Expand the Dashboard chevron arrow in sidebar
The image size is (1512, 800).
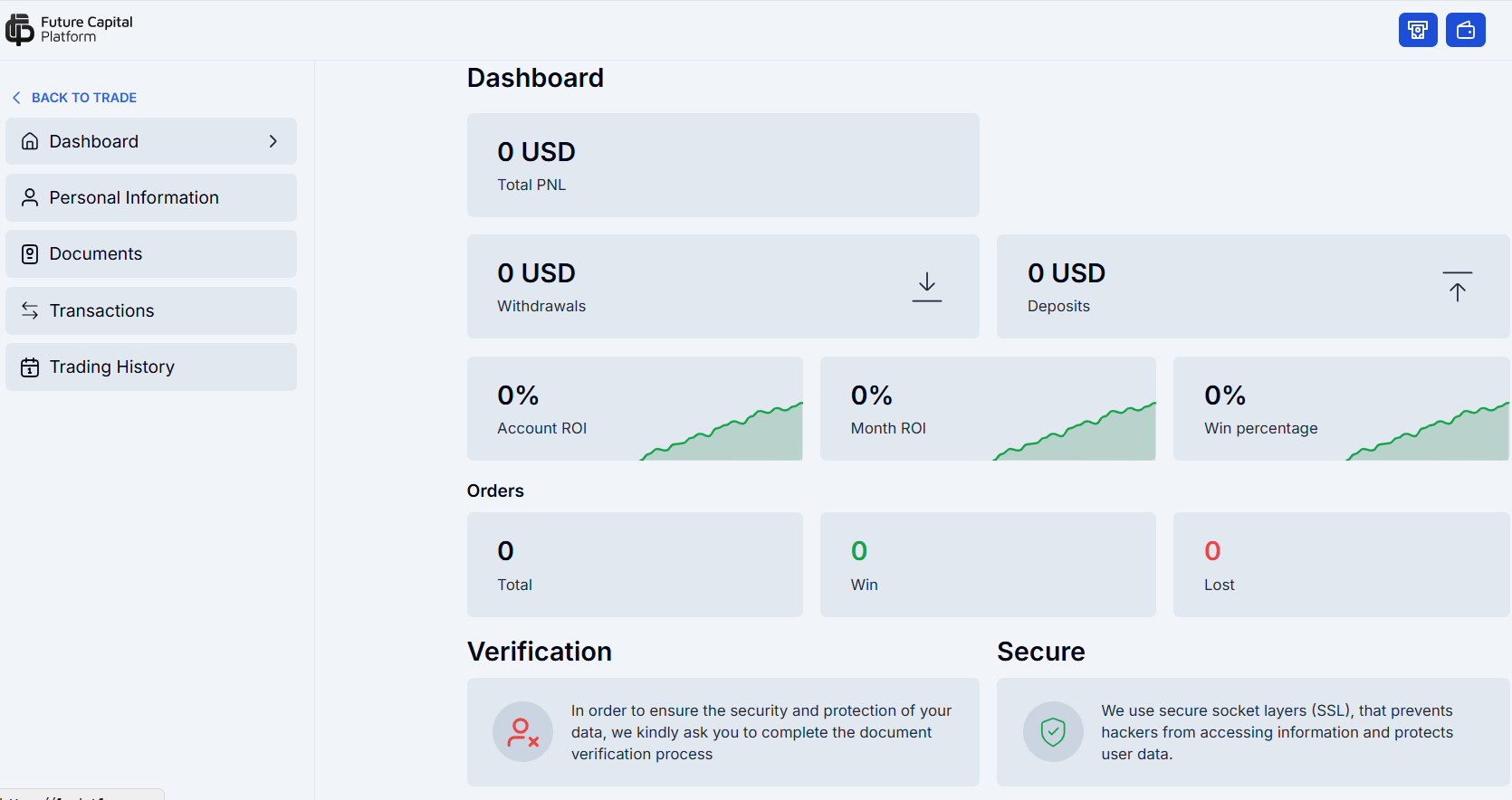tap(273, 141)
